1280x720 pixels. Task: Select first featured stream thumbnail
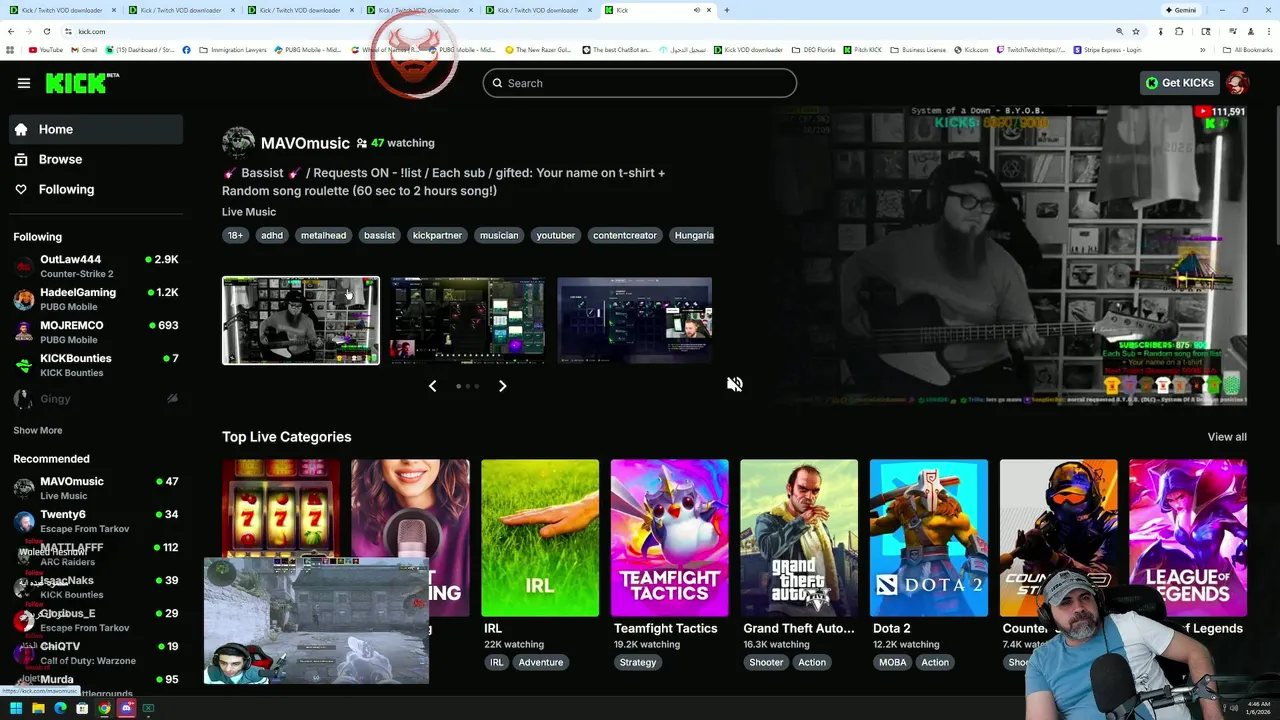301,321
